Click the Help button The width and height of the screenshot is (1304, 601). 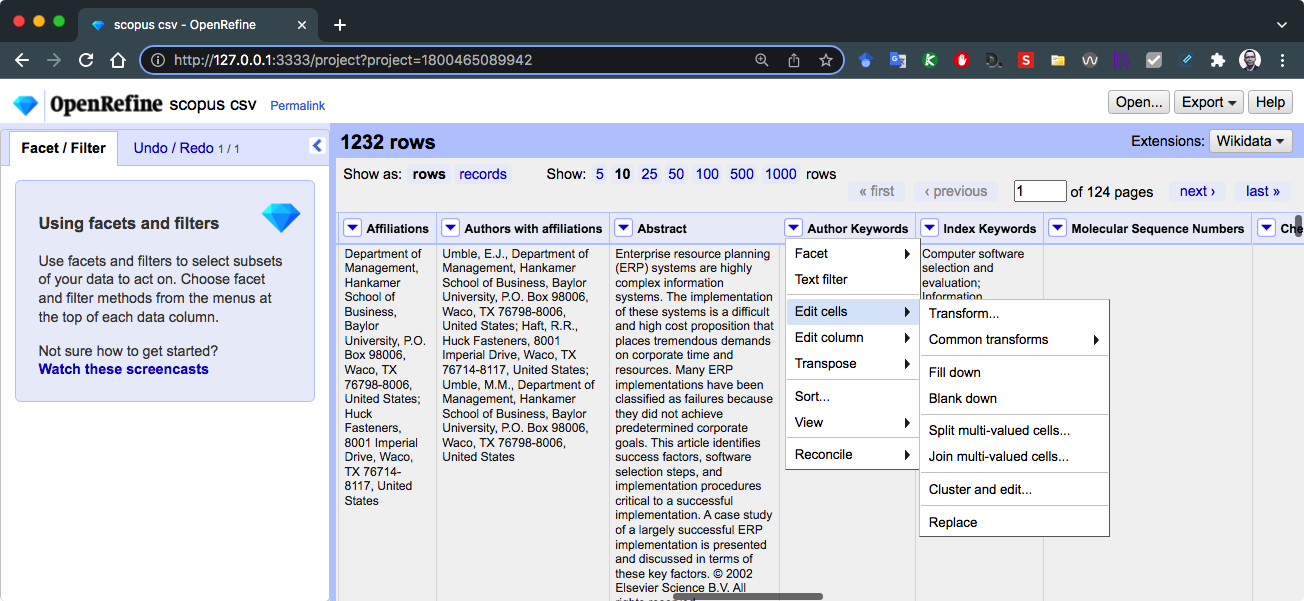tap(1270, 102)
